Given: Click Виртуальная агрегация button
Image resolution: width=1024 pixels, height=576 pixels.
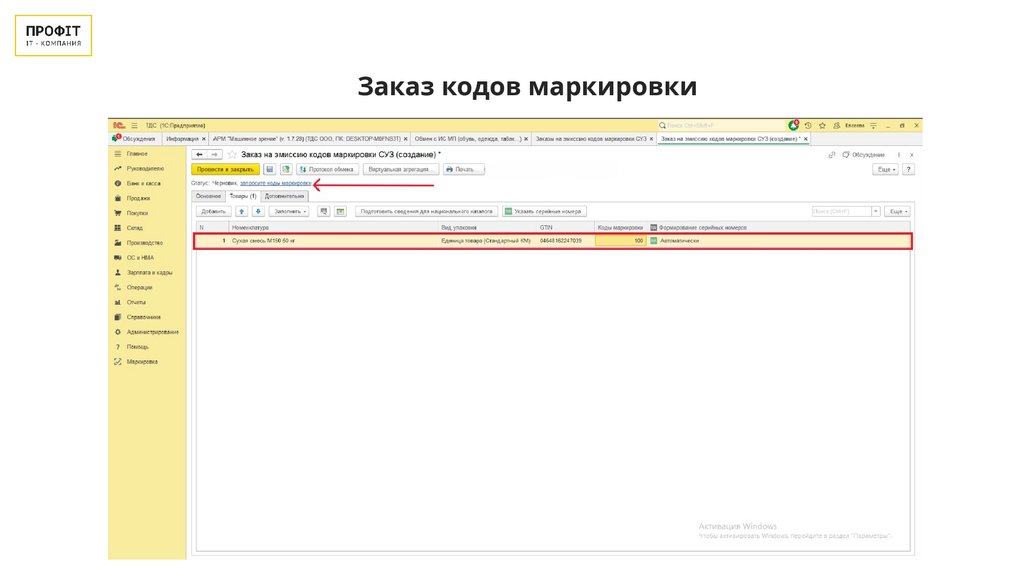Looking at the screenshot, I should pos(400,169).
